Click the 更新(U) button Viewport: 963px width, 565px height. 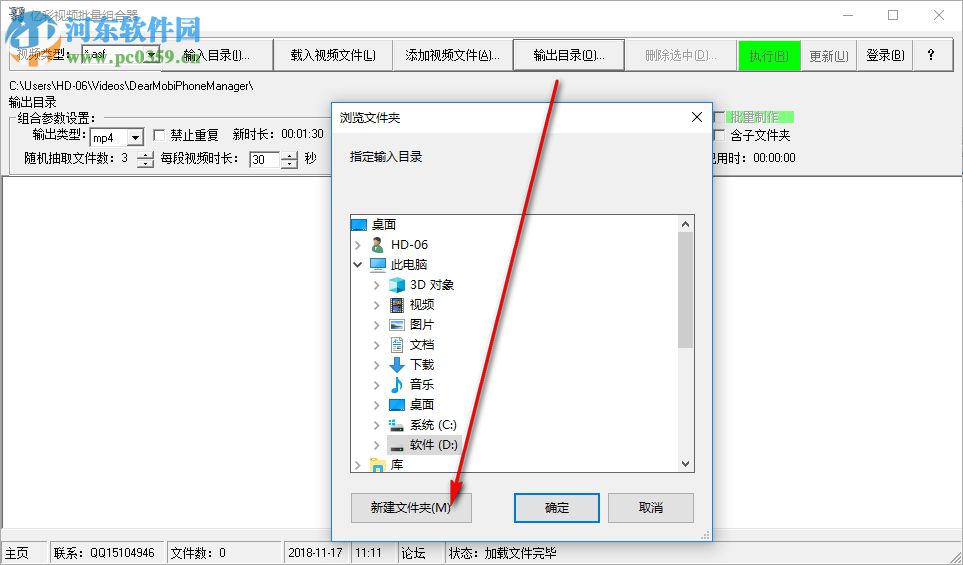(828, 55)
